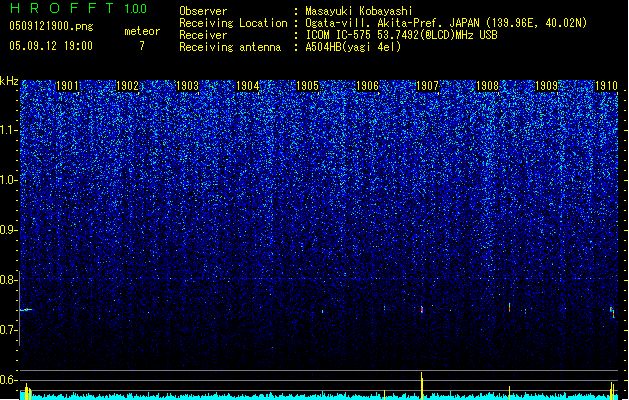Viewport: 629px width, 400px height.
Task: Click the tallest yellow power spike near 1907
Action: tap(422, 386)
